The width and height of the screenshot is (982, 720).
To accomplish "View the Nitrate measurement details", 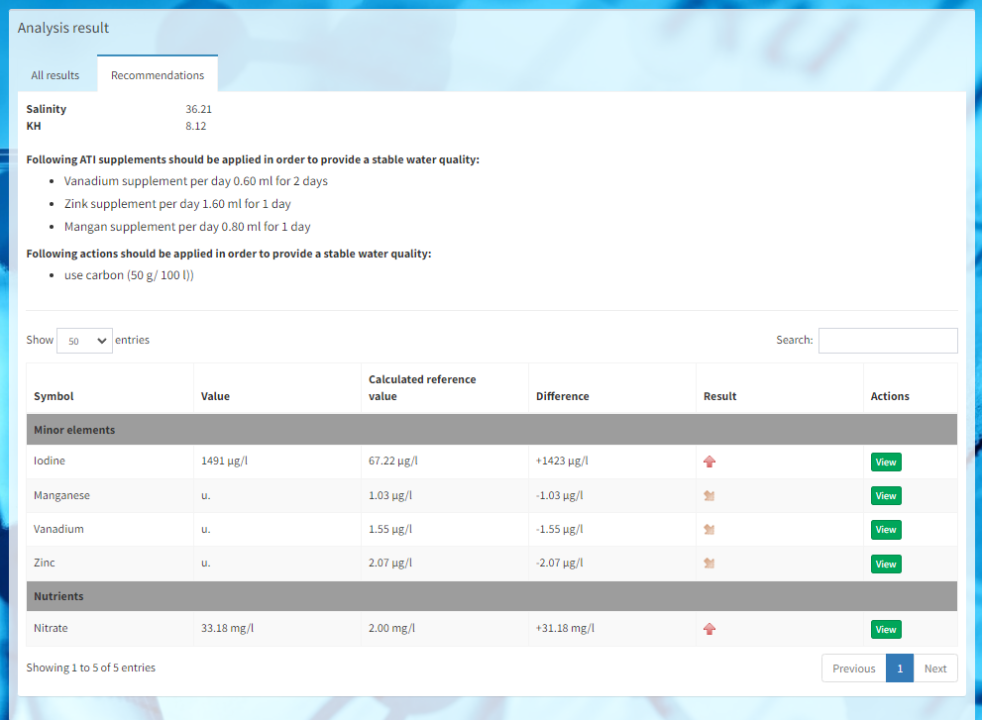I will click(x=885, y=629).
